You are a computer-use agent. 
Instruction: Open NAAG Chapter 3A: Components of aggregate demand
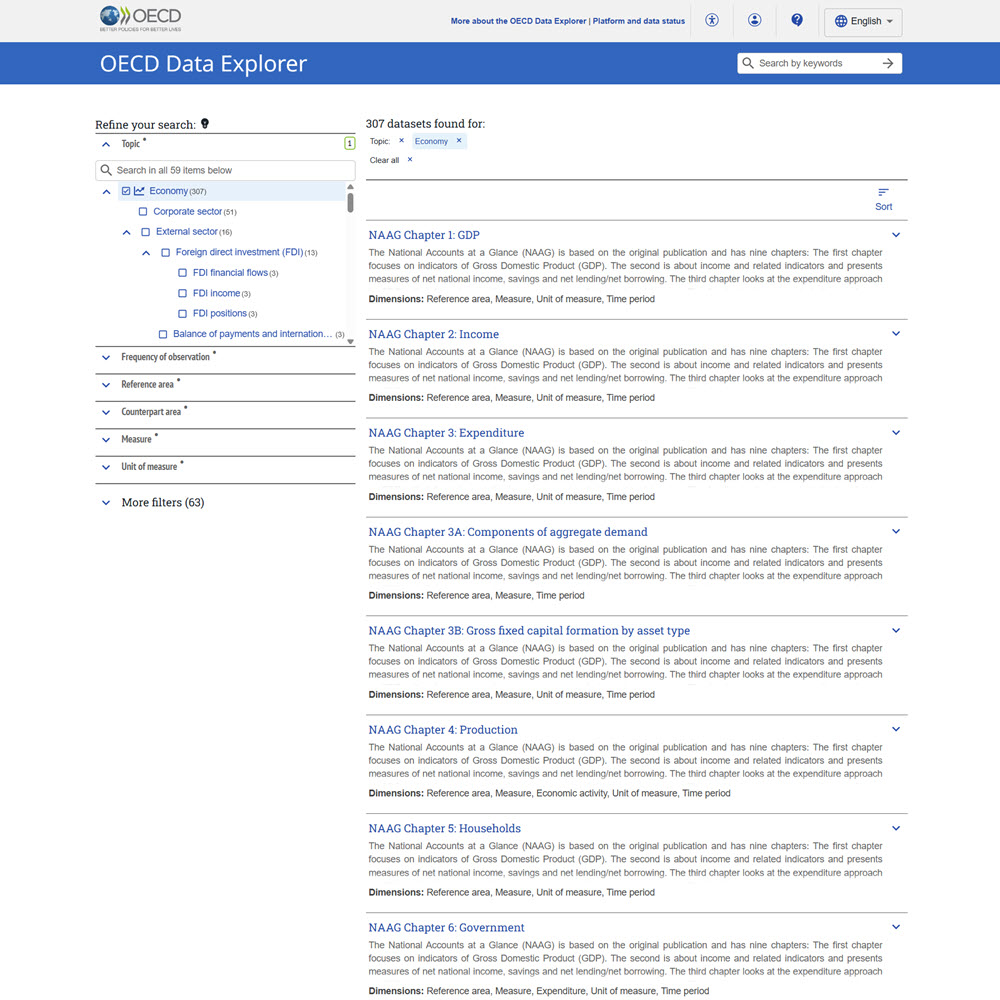click(508, 532)
